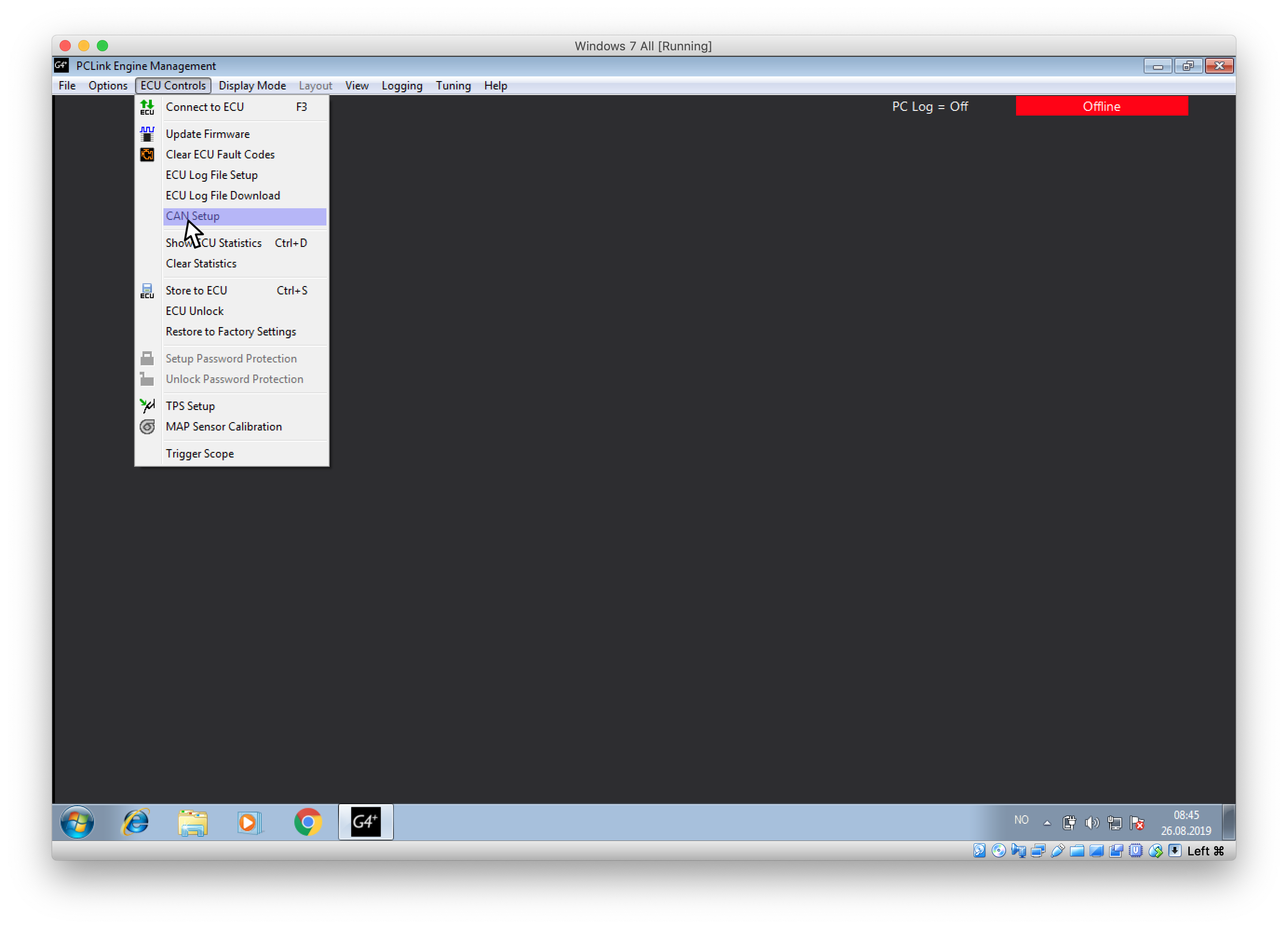
Task: Click the NO language indicator in taskbar
Action: point(1021,820)
